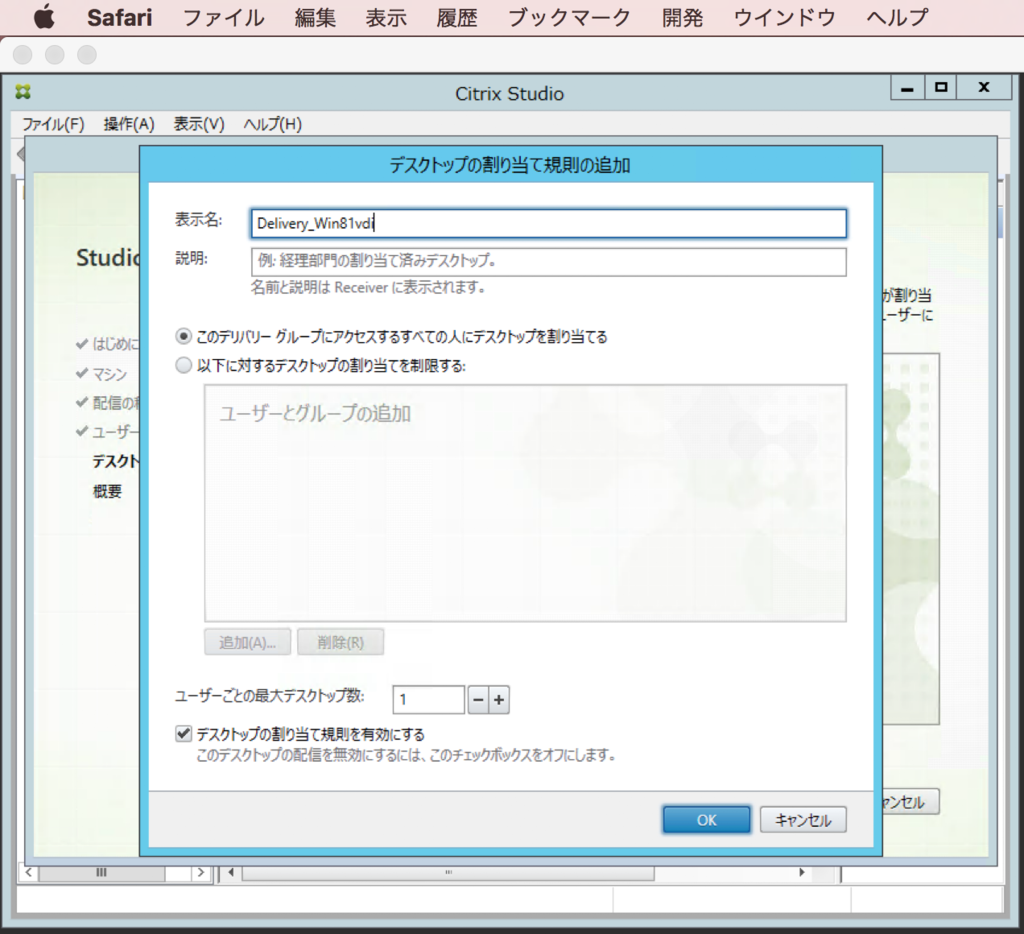The image size is (1024, 934).
Task: Click left pane scroll-right arrow
Action: click(200, 873)
